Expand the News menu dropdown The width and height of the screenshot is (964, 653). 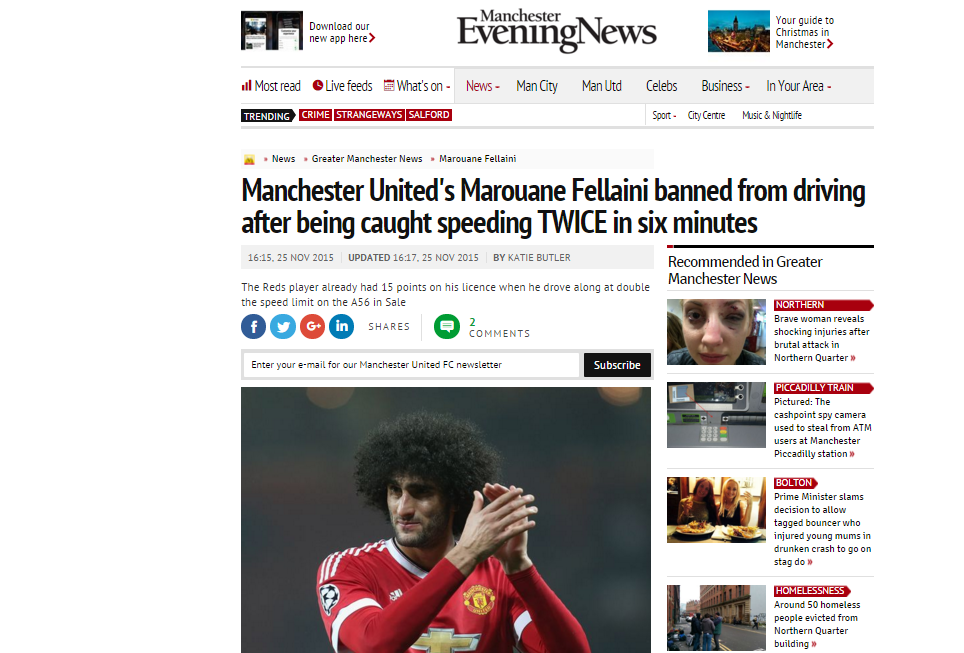[x=483, y=86]
